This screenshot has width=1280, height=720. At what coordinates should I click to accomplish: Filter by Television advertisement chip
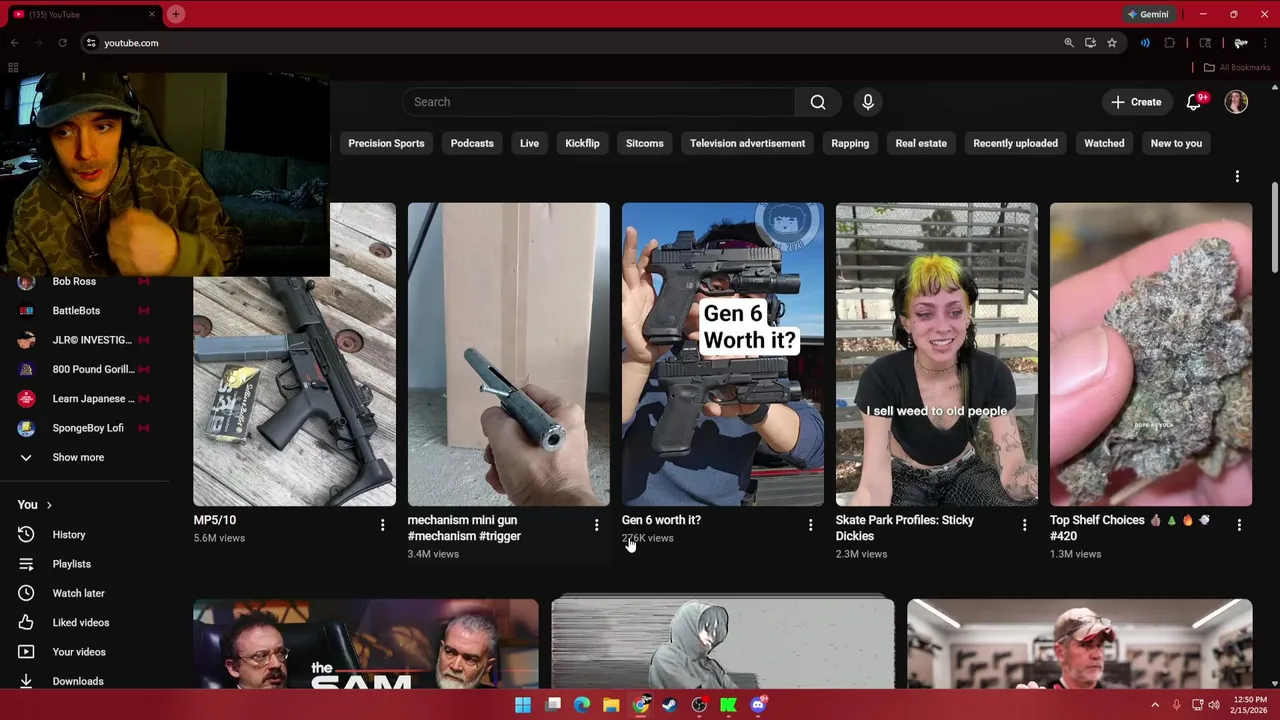click(x=747, y=143)
